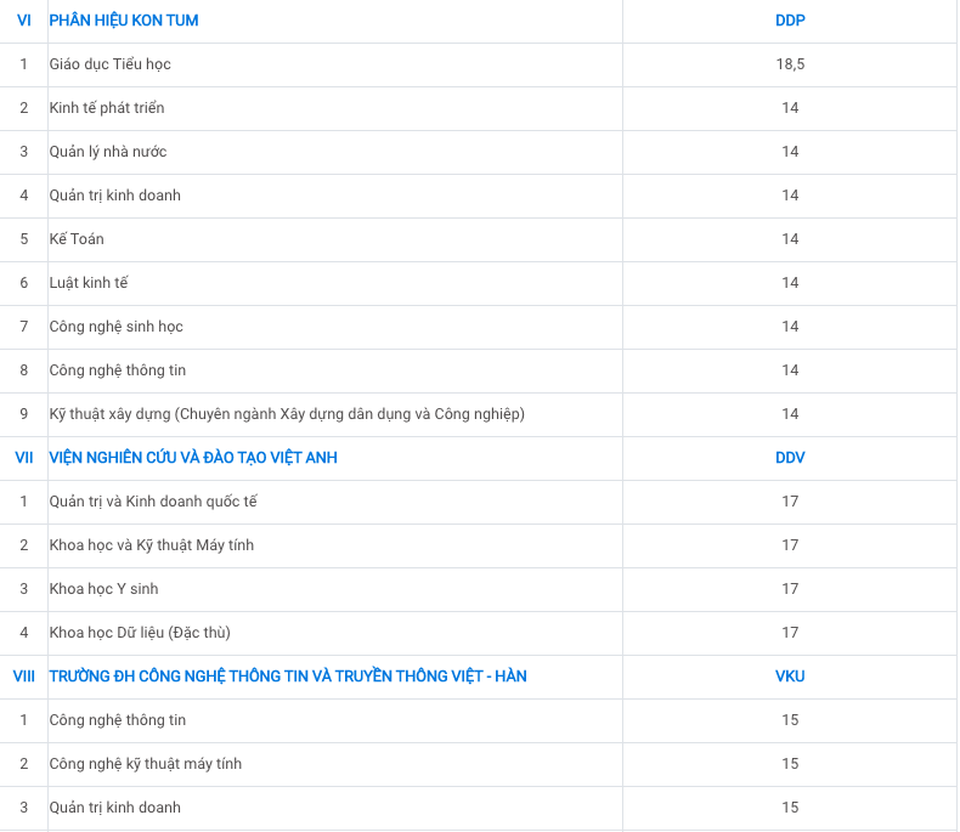Viewport: 960px width, 832px height.
Task: Select Công nghệ sinh học entry
Action: pyautogui.click(x=116, y=326)
